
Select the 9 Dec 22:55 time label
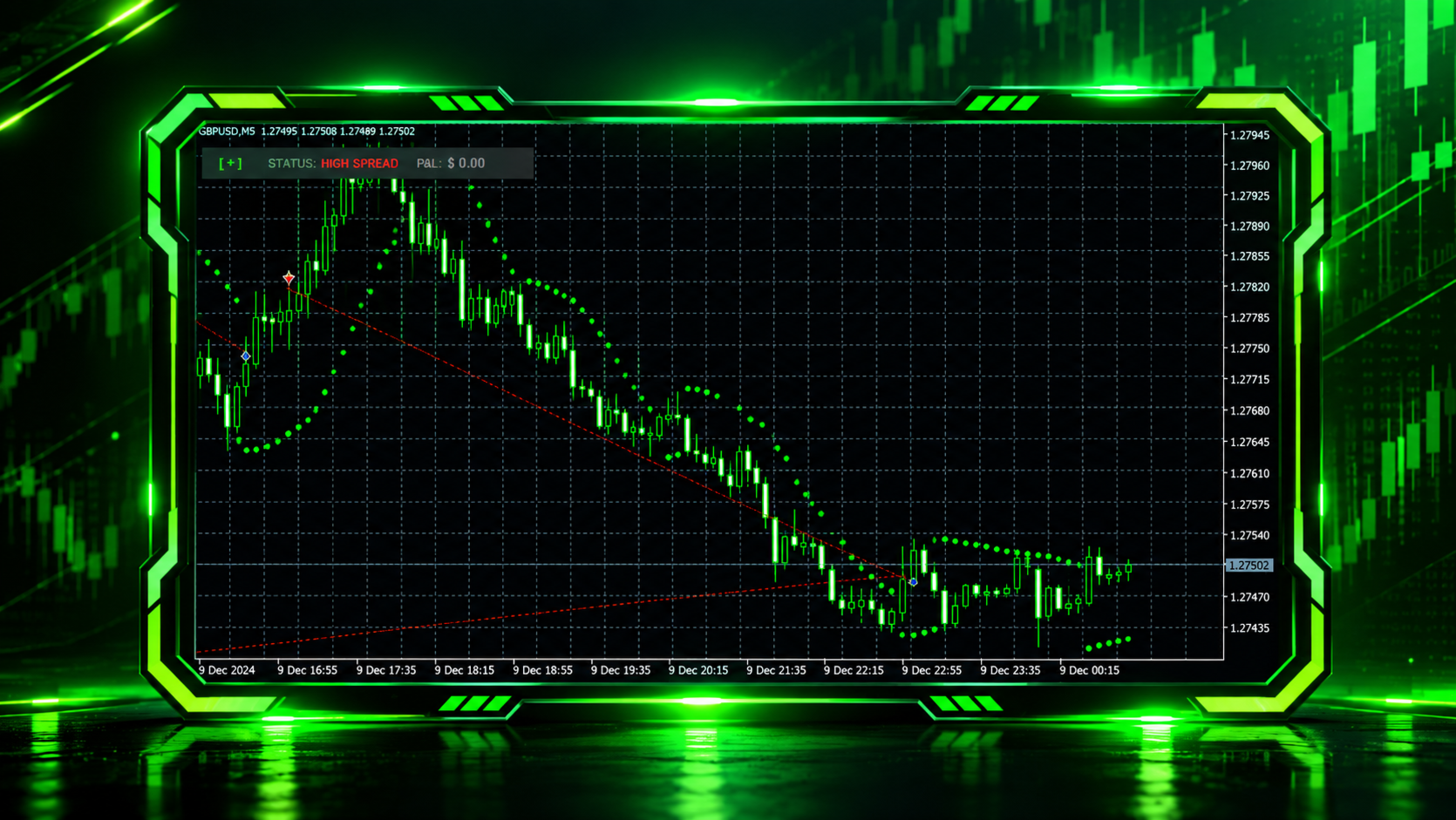coord(931,670)
